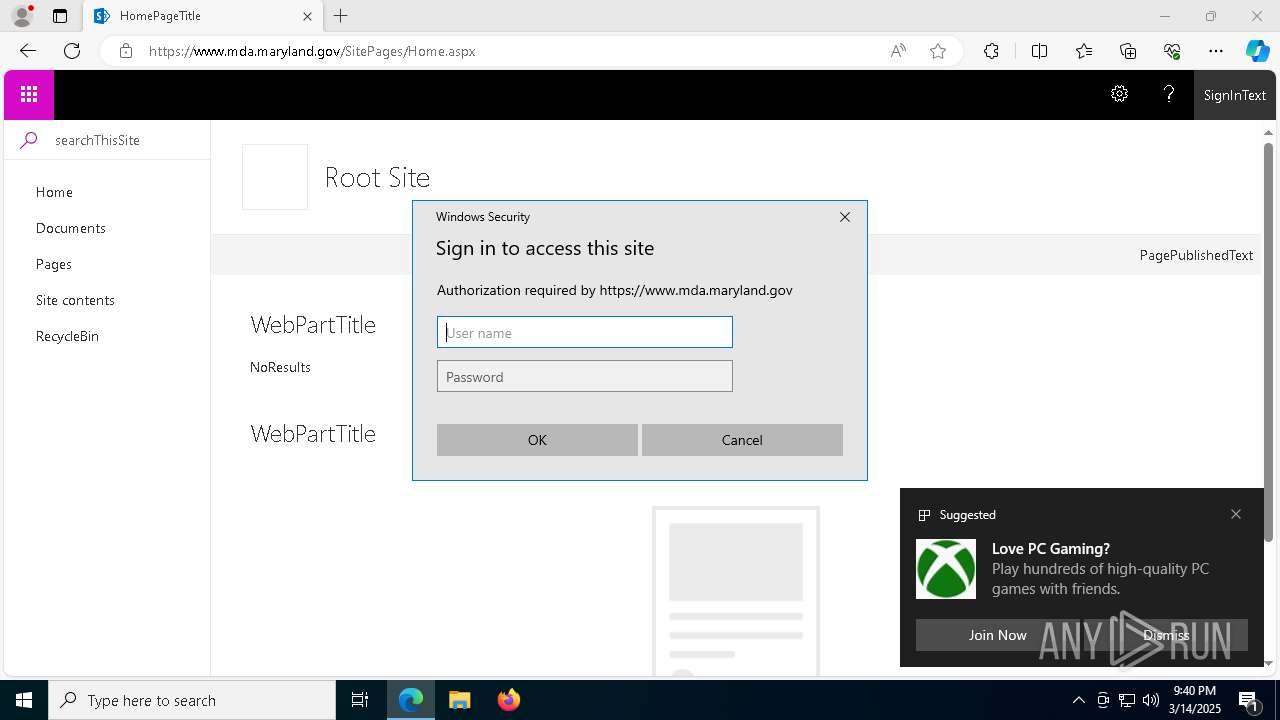Confirm sign-in with OK button
Image resolution: width=1280 pixels, height=720 pixels.
pyautogui.click(x=537, y=440)
